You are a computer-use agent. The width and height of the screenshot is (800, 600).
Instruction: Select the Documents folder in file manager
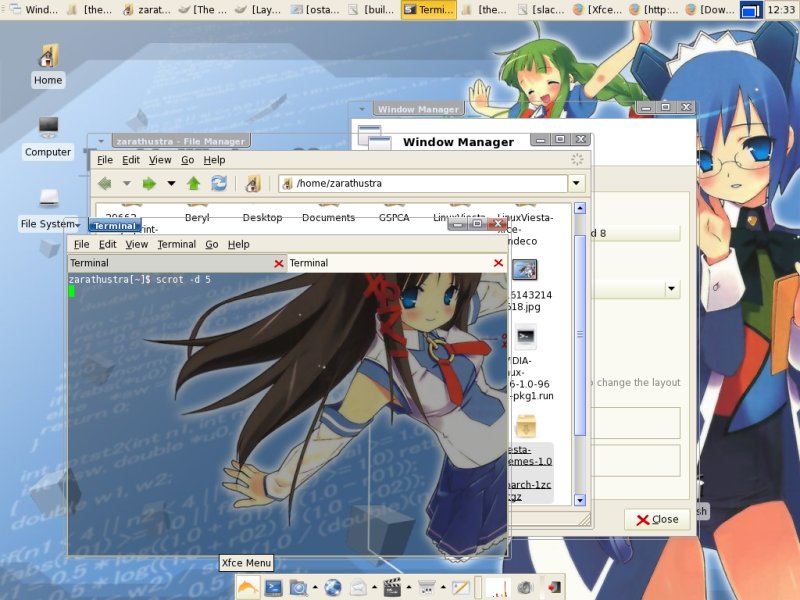pyautogui.click(x=328, y=218)
